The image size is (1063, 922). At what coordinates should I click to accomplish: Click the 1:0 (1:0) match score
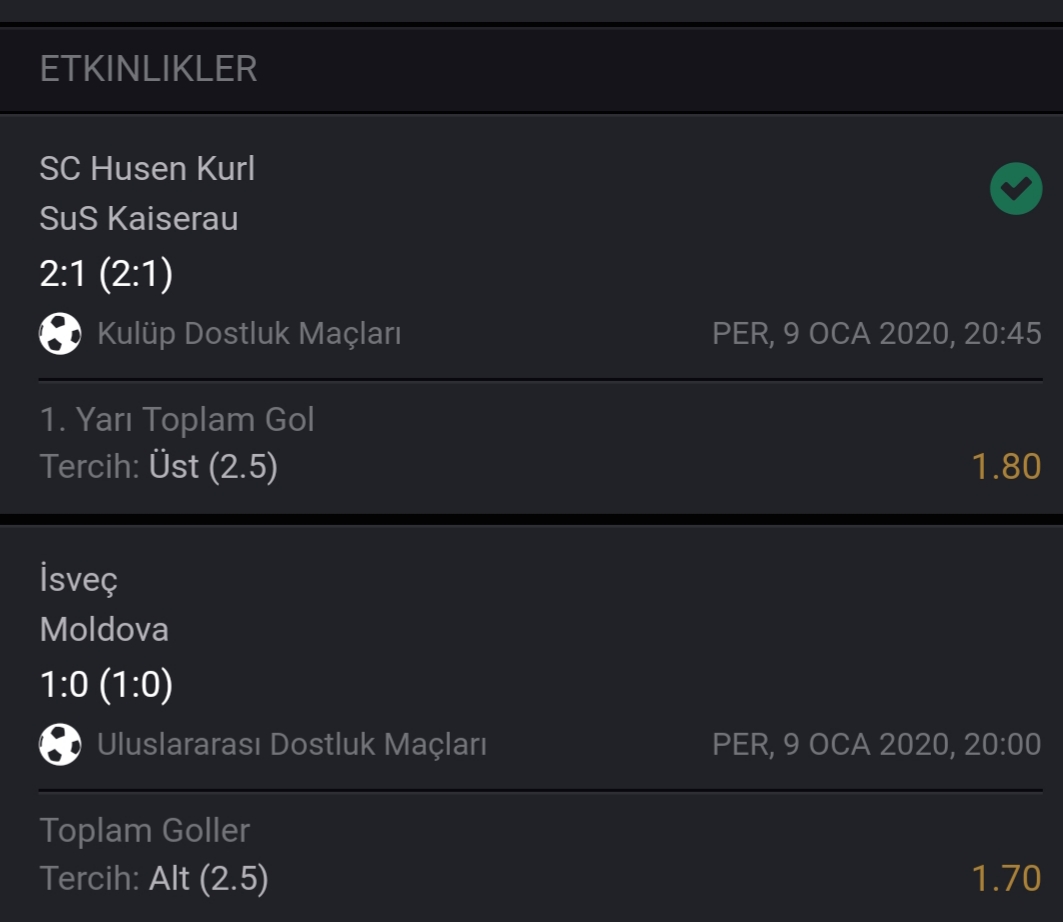click(106, 685)
